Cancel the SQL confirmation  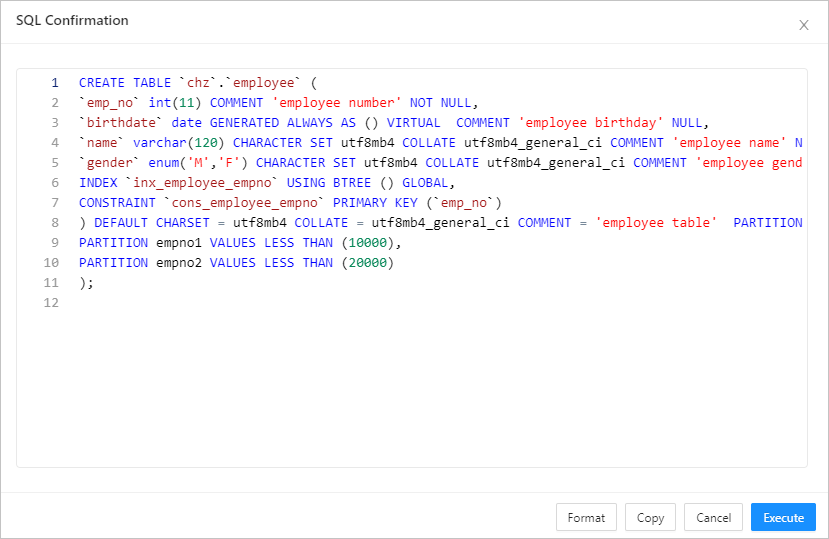point(713,517)
